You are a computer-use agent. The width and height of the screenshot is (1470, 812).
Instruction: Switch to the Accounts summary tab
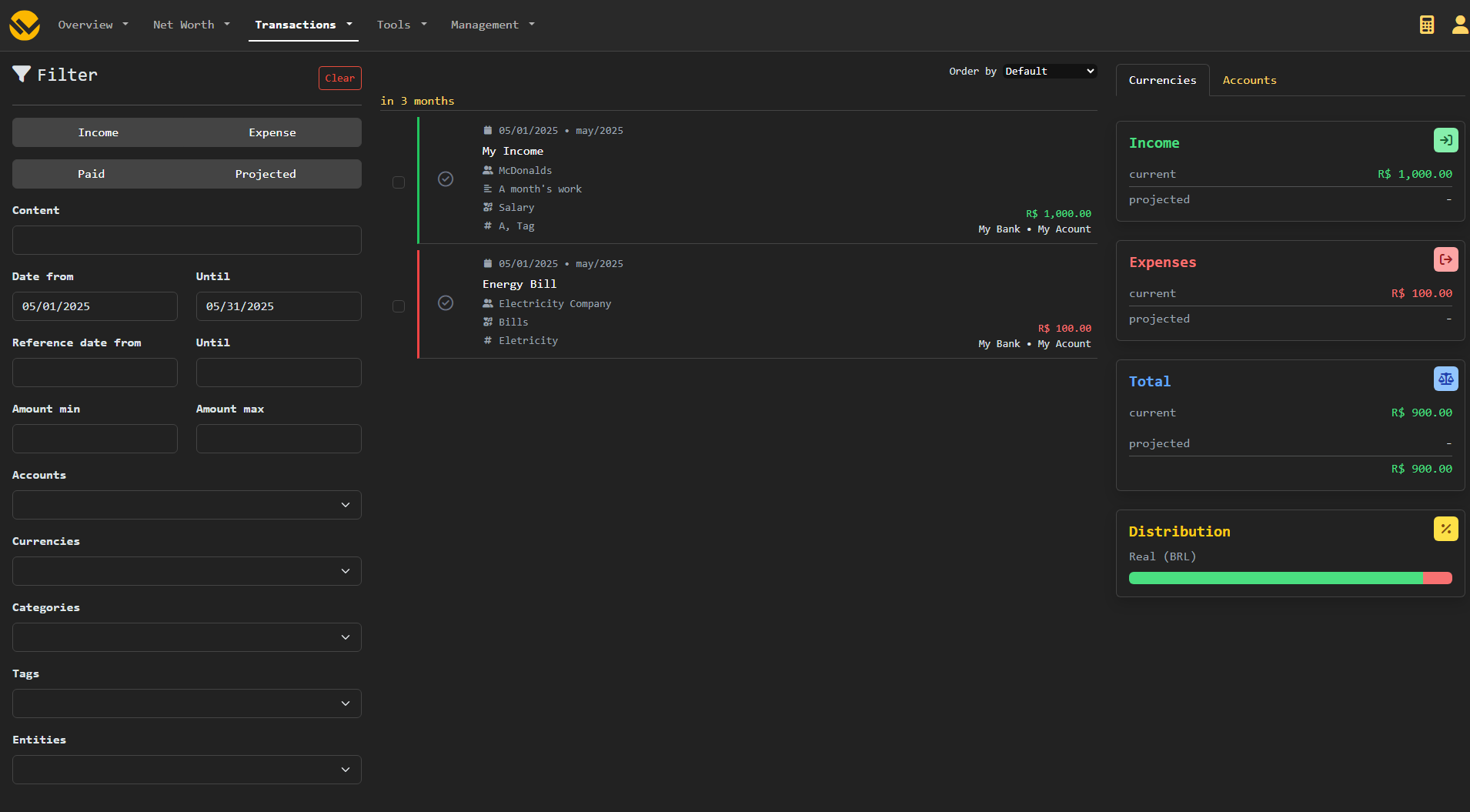click(1249, 80)
